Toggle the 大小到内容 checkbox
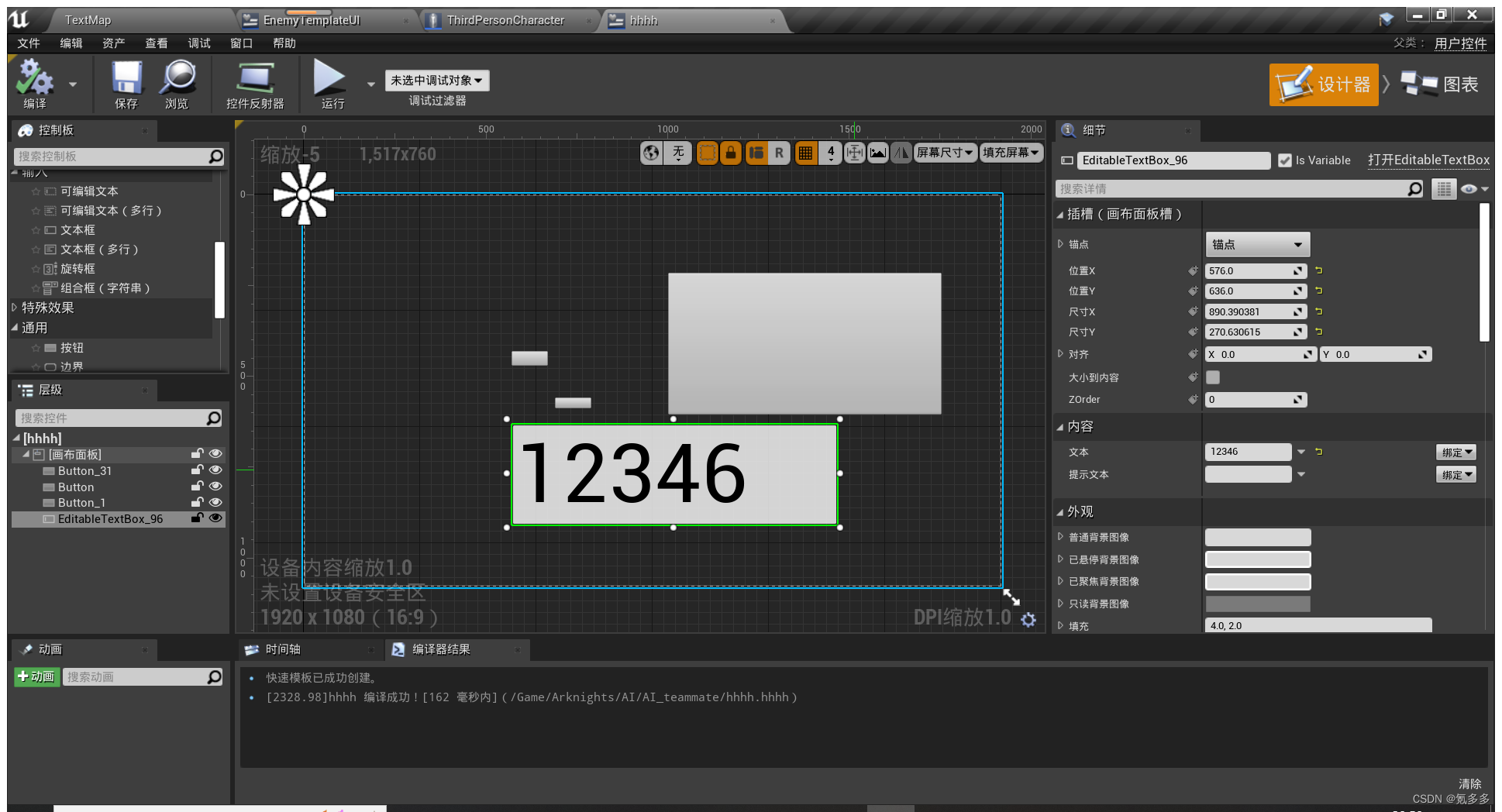This screenshot has height=812, width=1502. tap(1213, 377)
